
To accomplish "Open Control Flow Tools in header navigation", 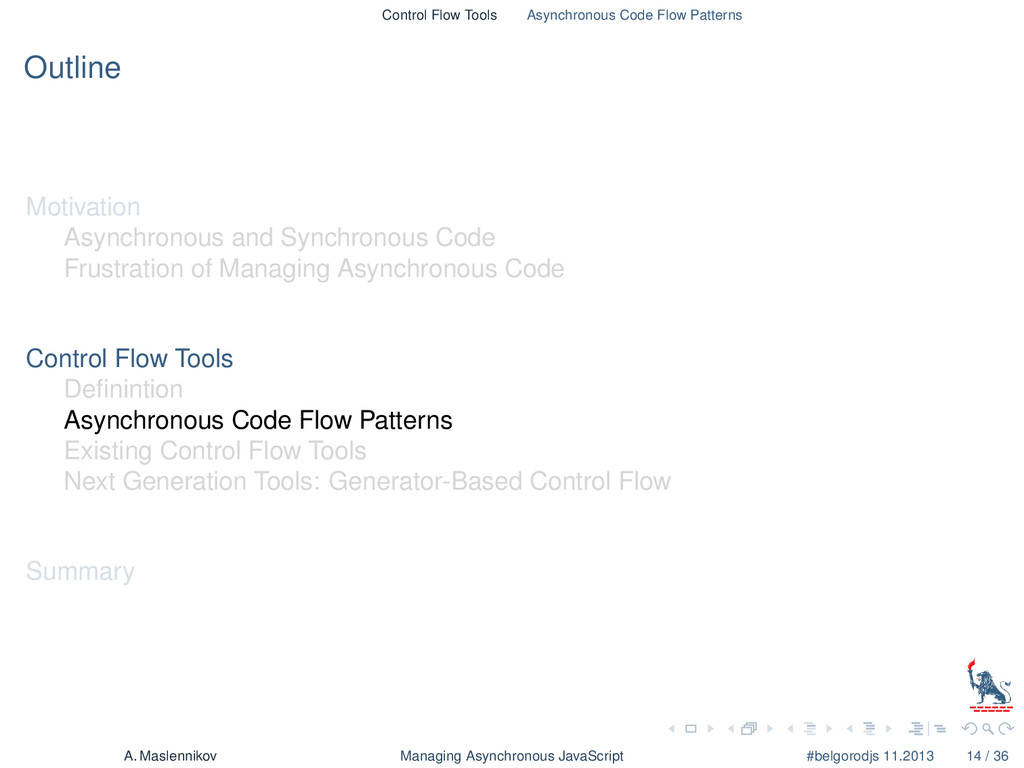I will pos(439,15).
